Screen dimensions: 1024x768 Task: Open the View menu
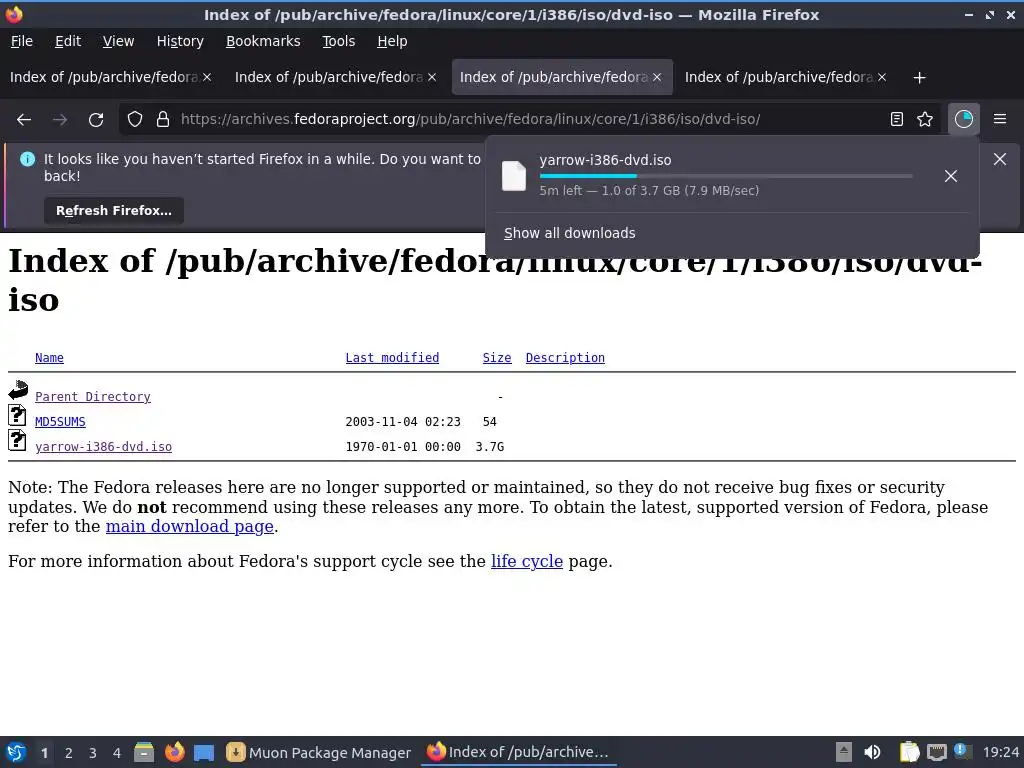pyautogui.click(x=118, y=41)
